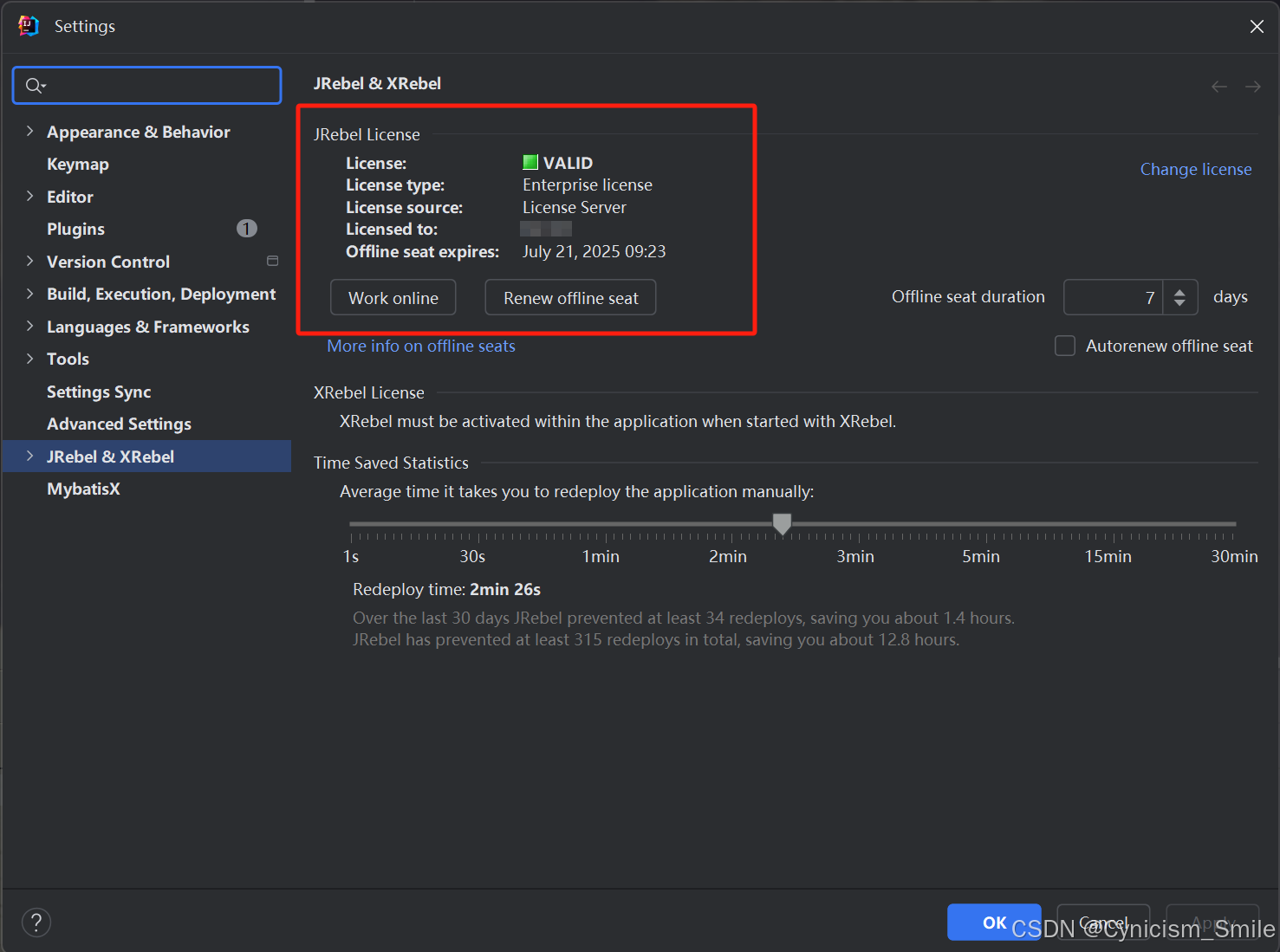This screenshot has width=1280, height=952.
Task: Click the July 21, 2025 09:23 expiry date
Action: click(x=595, y=251)
